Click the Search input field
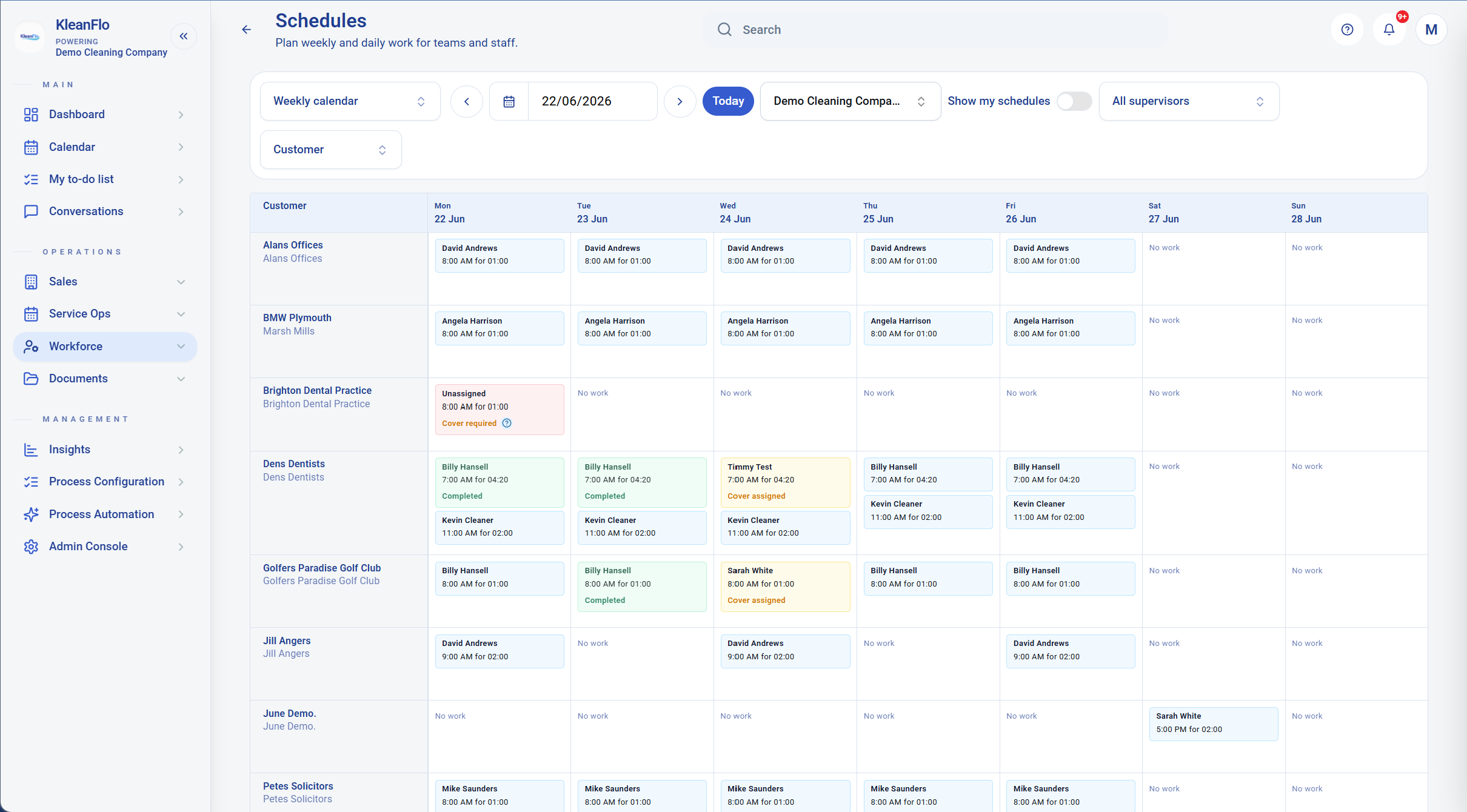 [935, 30]
